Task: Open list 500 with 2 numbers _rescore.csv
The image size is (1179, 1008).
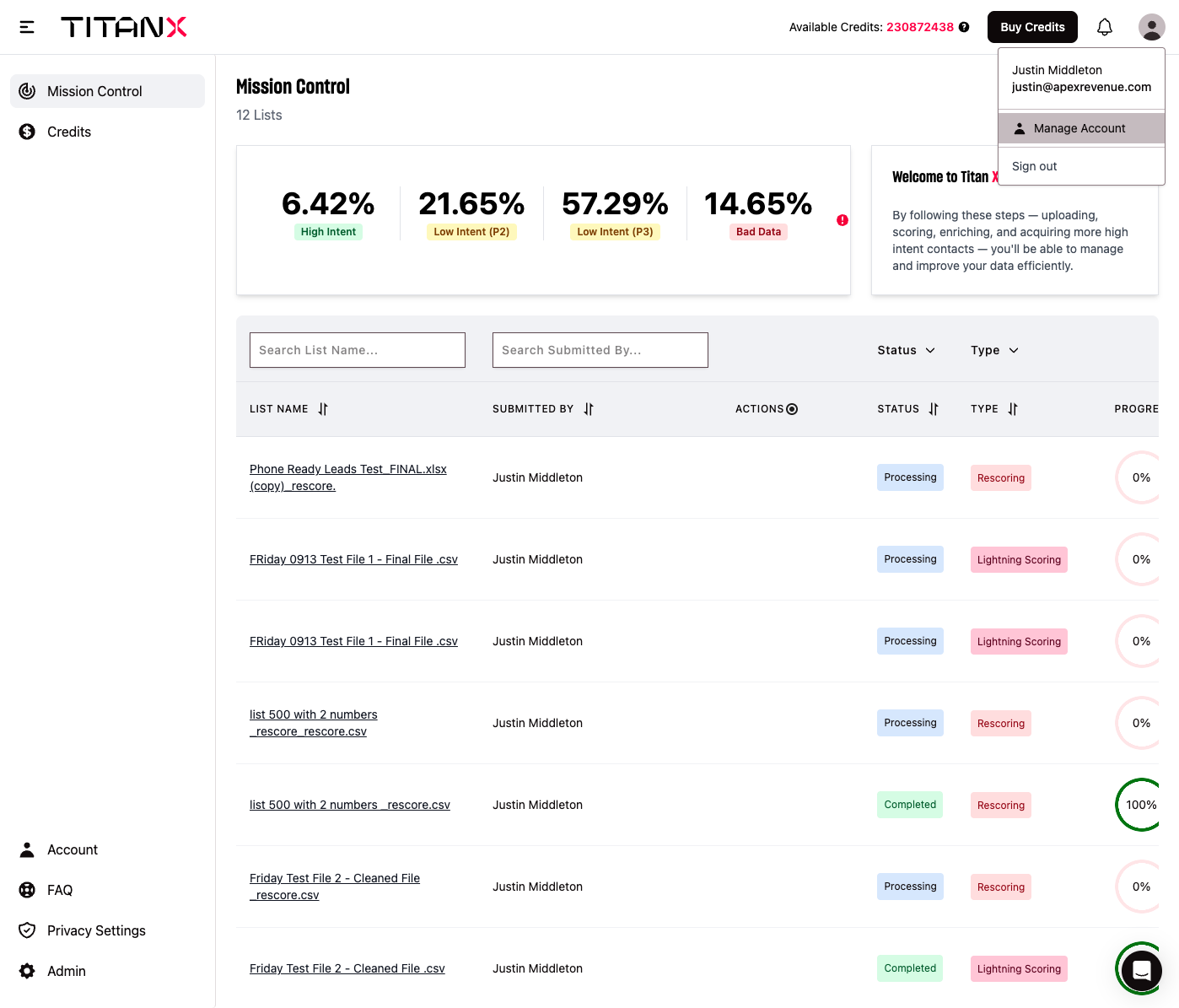Action: pos(350,805)
